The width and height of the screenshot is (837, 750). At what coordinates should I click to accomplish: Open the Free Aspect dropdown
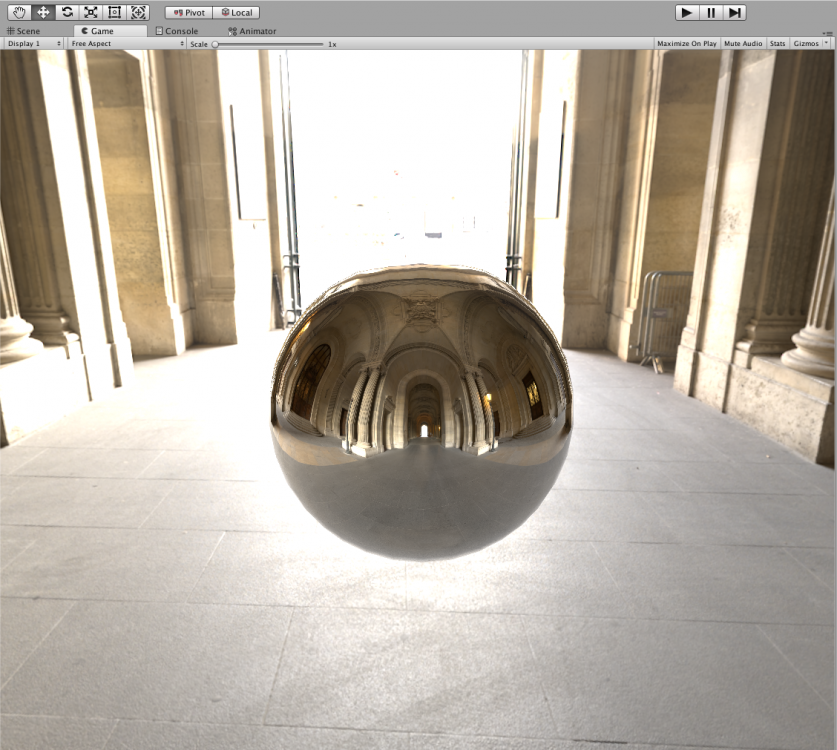(127, 44)
